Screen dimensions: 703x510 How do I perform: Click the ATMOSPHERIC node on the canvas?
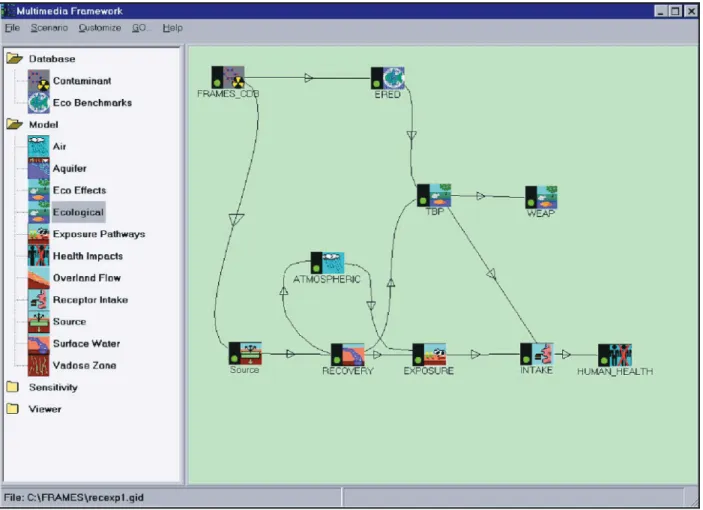point(328,263)
